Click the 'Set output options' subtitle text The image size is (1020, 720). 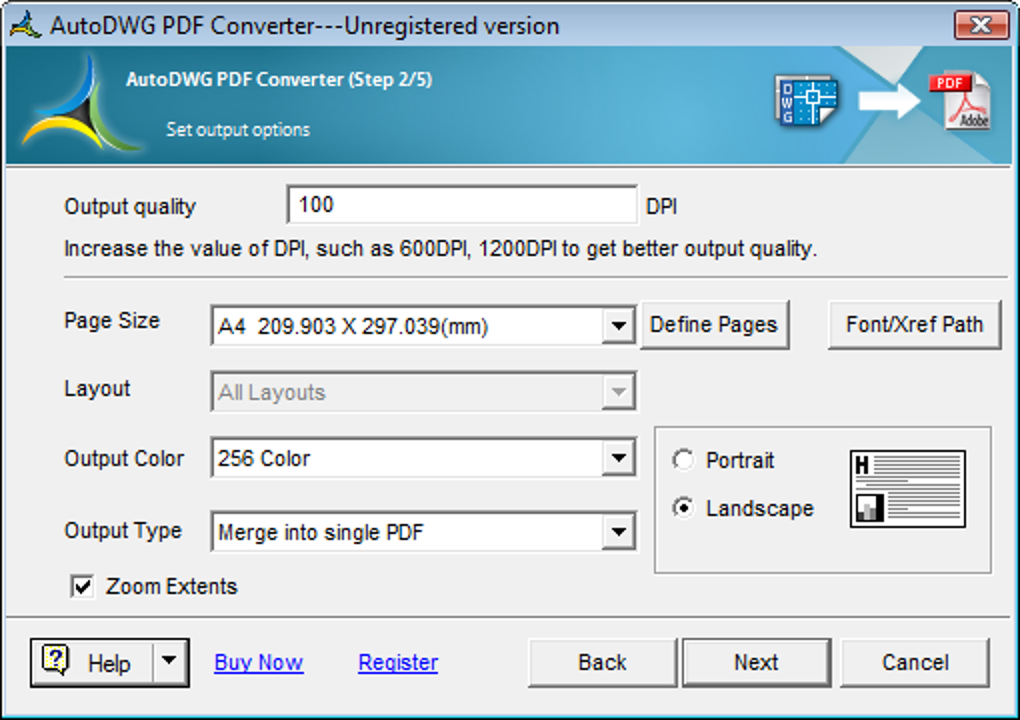[x=238, y=129]
